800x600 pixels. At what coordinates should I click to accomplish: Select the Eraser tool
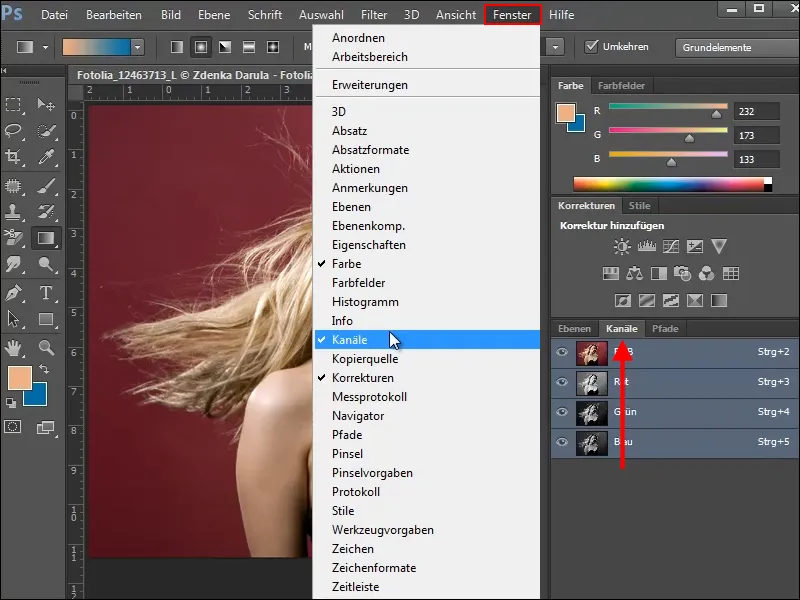(13, 238)
